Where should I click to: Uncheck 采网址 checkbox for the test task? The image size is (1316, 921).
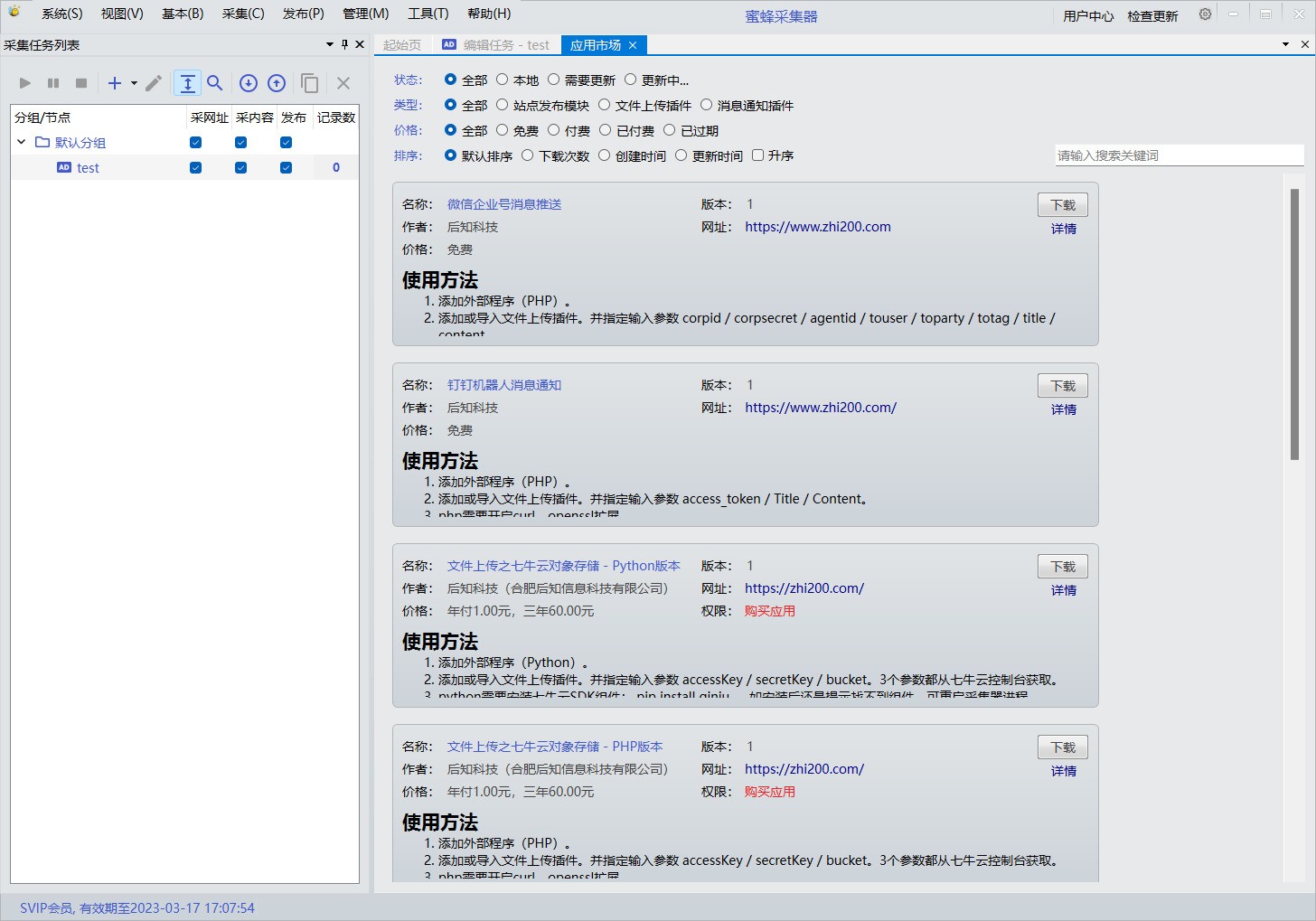195,167
